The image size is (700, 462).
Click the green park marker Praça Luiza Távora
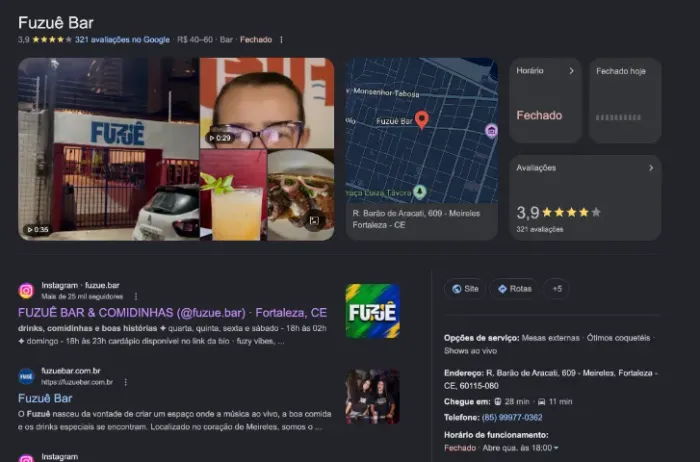click(x=419, y=192)
